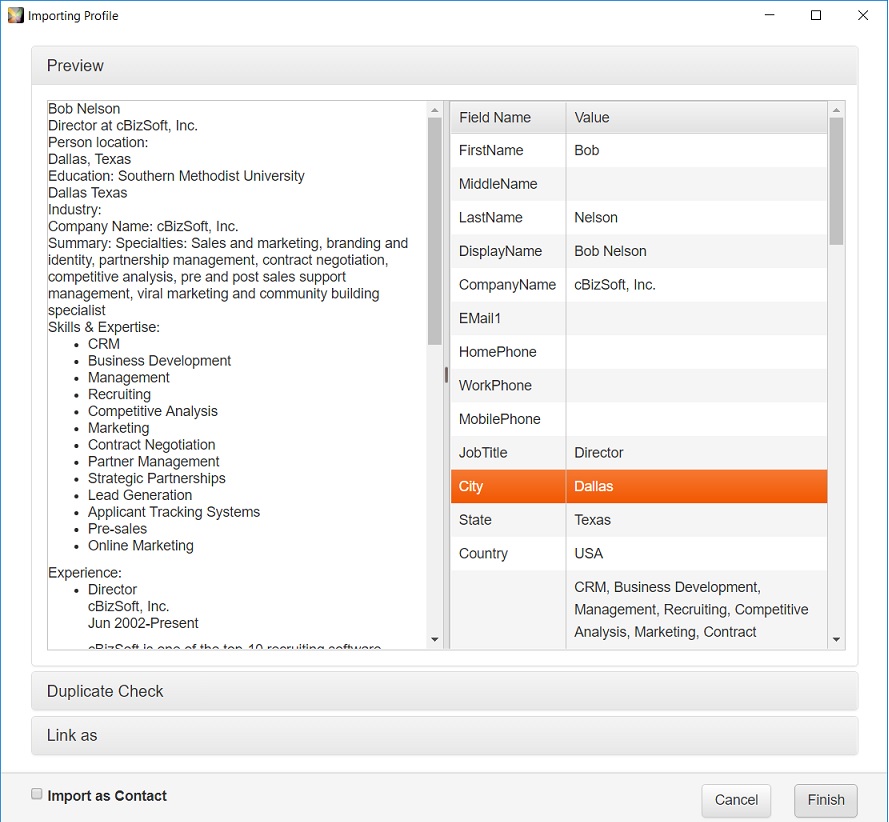Select the MobilePhone field row

pos(639,419)
